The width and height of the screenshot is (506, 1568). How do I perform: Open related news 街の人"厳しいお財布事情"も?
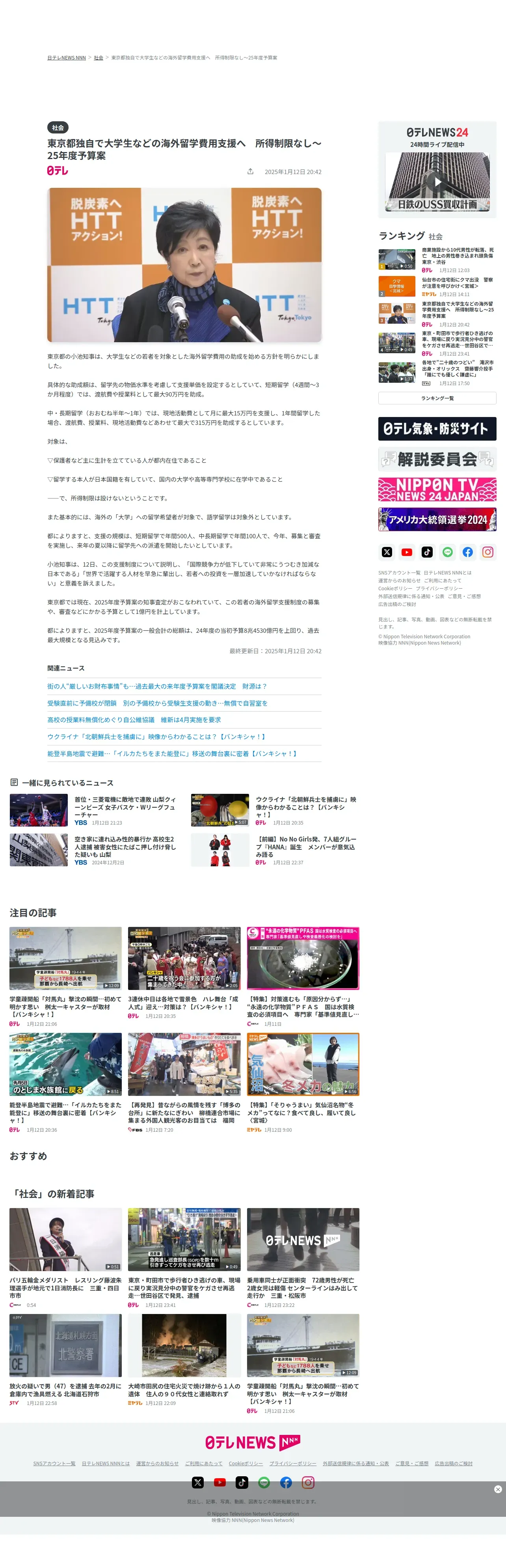click(x=157, y=686)
